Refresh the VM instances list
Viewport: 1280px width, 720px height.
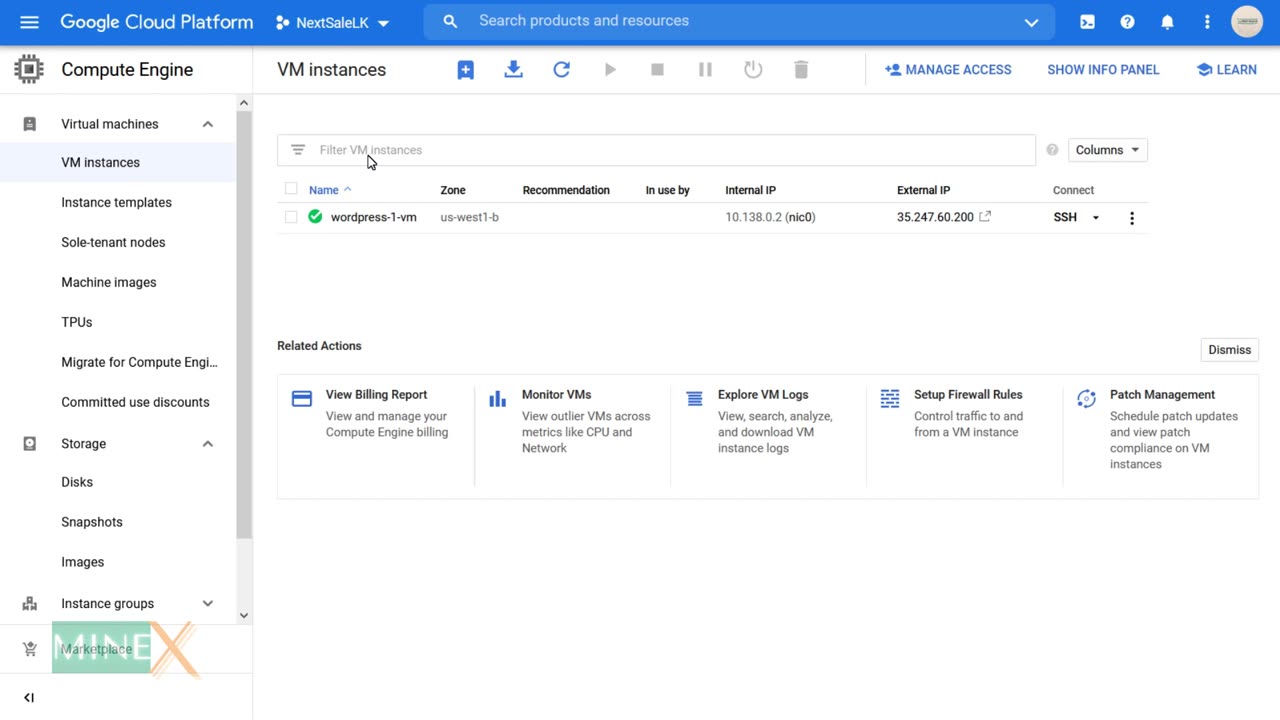pos(561,70)
